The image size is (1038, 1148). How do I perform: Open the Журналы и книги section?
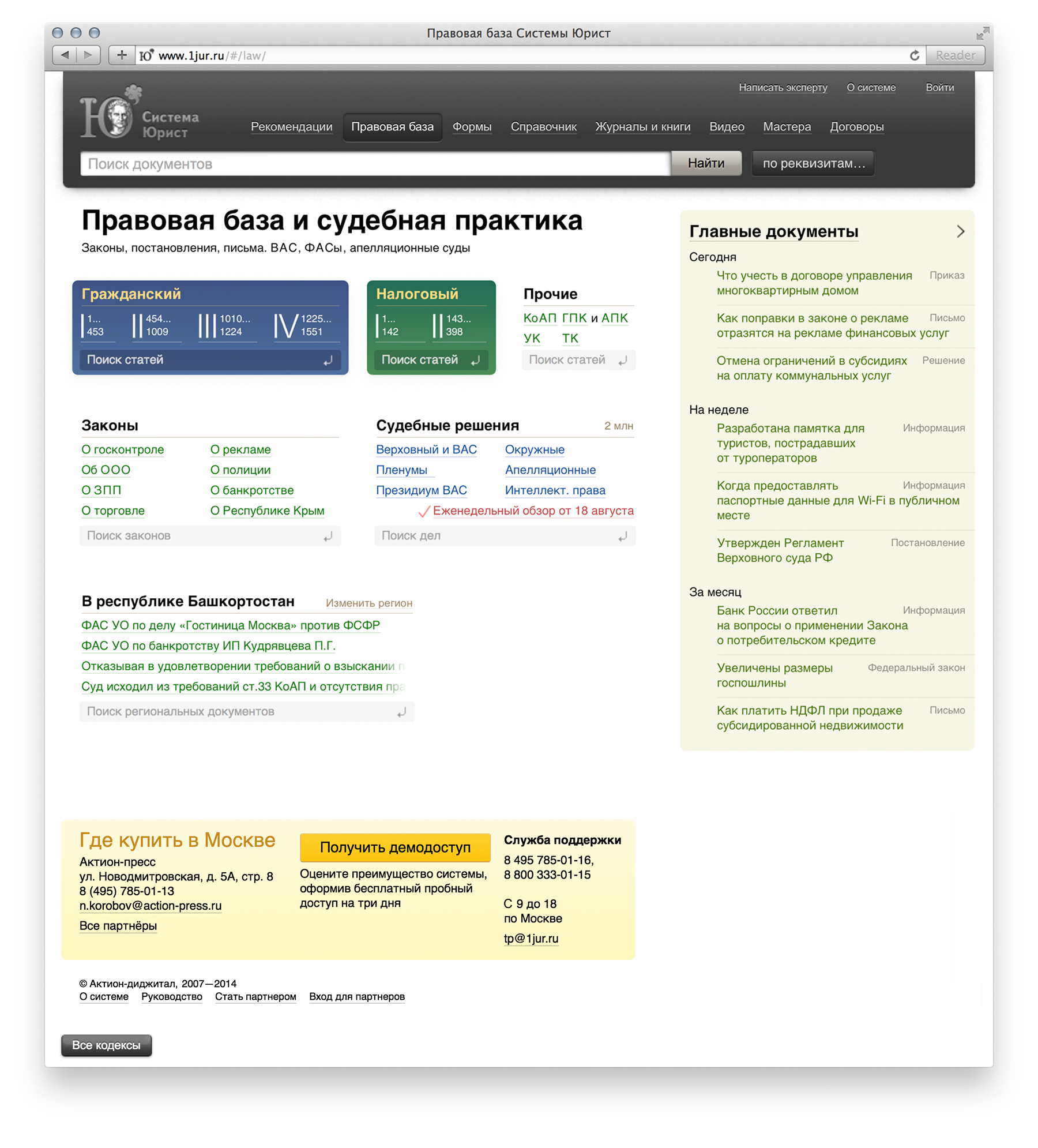pos(642,127)
